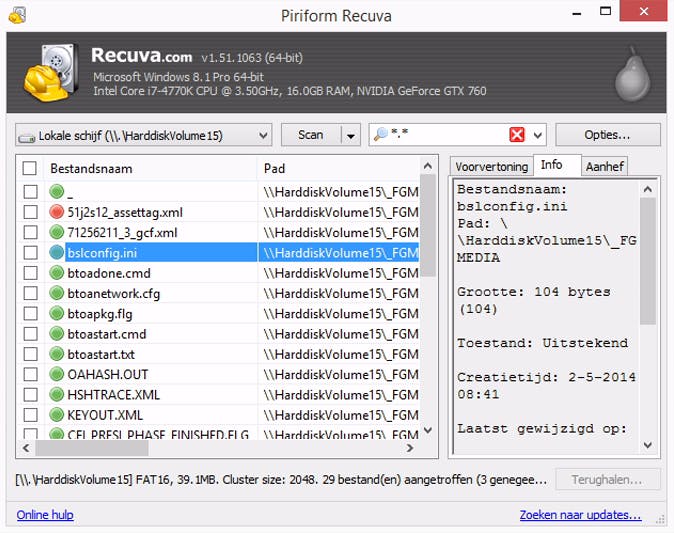Click file list horizontal scrollbar thumb
Image resolution: width=674 pixels, height=533 pixels.
pyautogui.click(x=92, y=448)
